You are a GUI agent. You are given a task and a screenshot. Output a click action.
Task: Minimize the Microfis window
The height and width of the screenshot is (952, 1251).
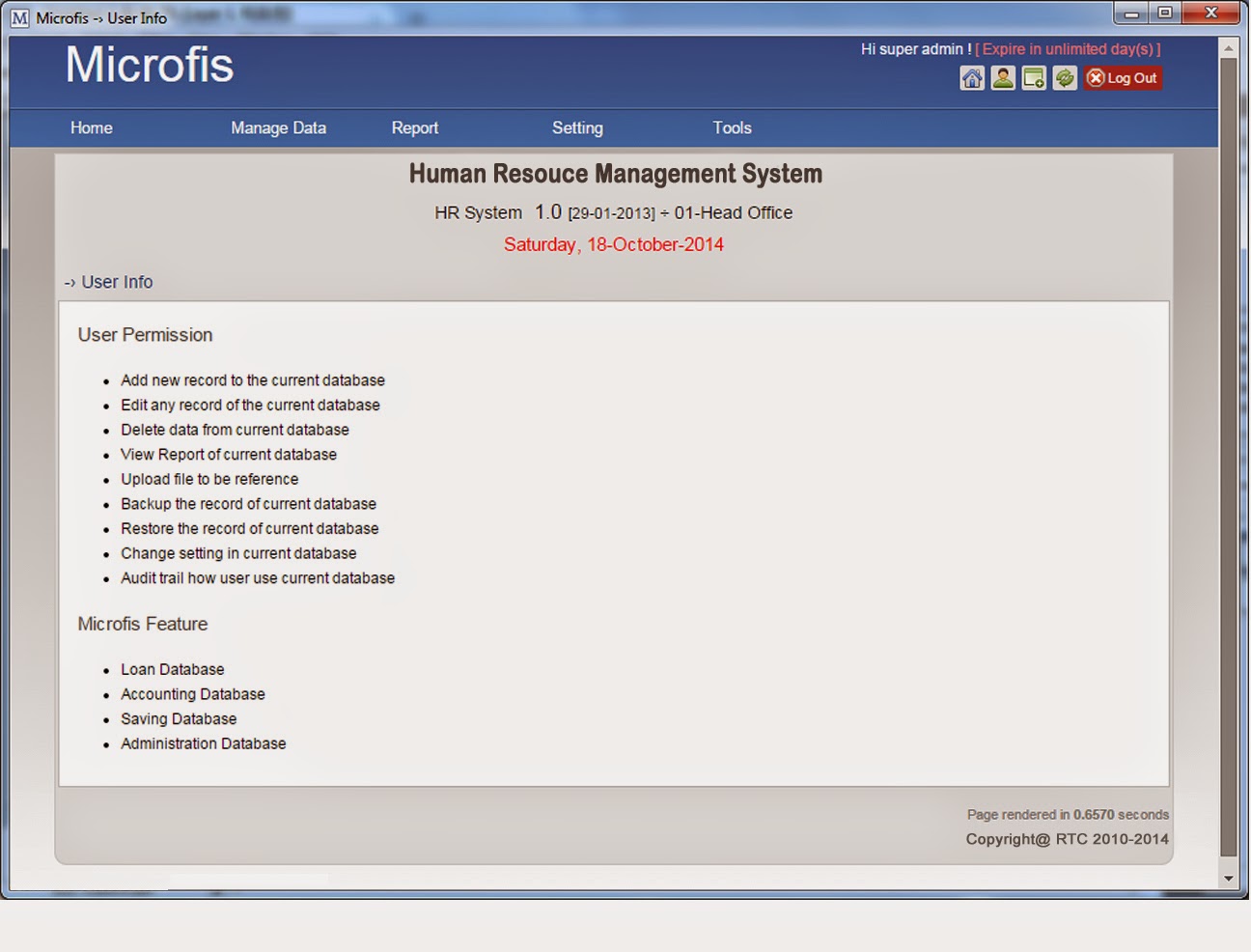1131,14
